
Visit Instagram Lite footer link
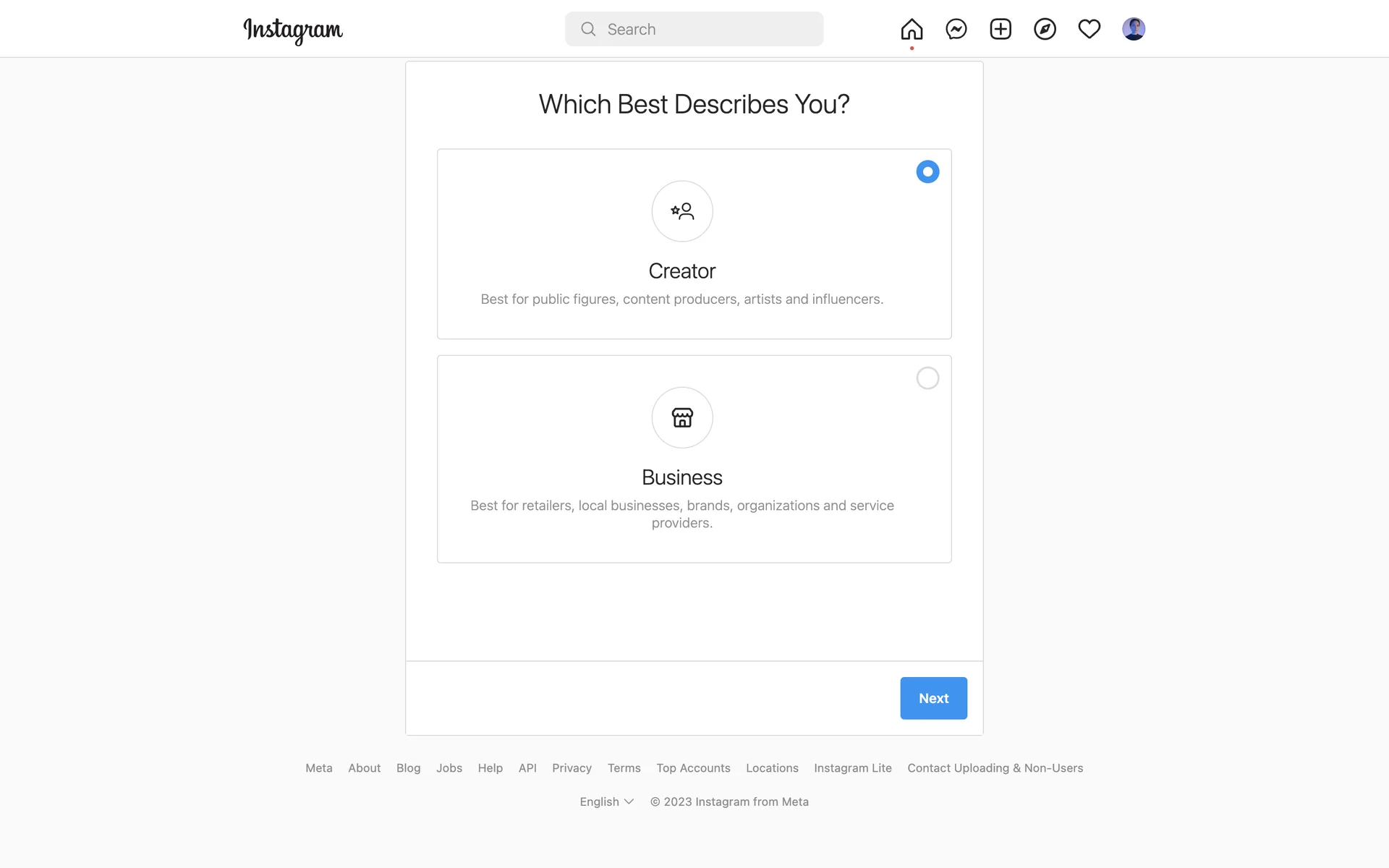(x=852, y=768)
